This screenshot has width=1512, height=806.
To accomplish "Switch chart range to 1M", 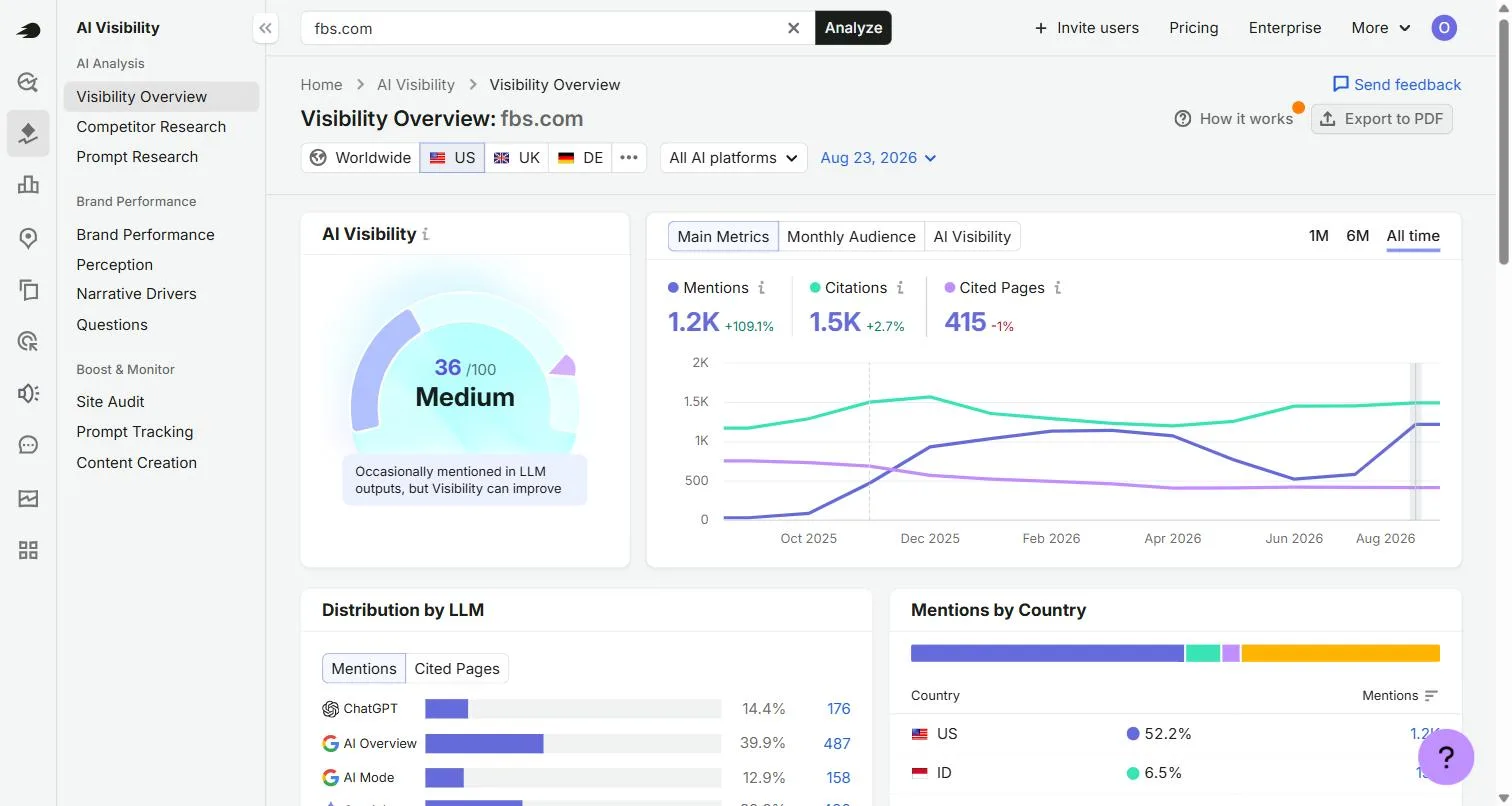I will point(1318,236).
